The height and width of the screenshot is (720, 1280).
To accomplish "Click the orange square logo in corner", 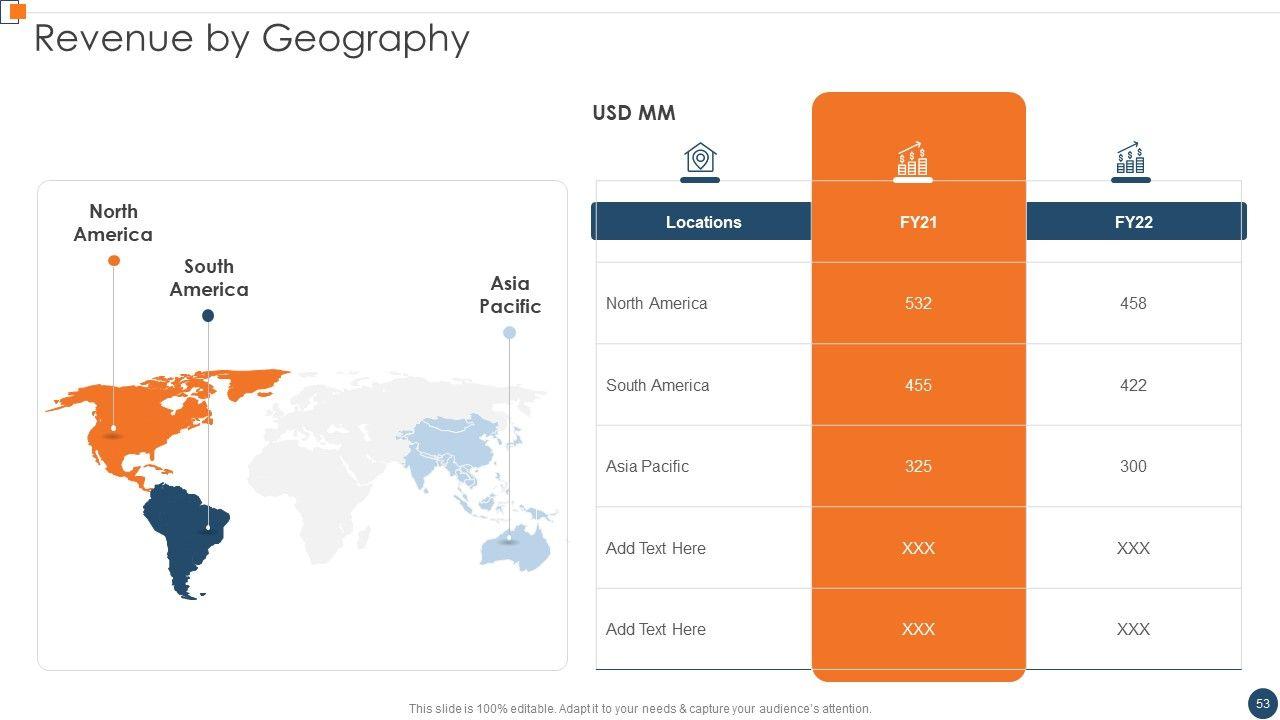I will pos(15,11).
